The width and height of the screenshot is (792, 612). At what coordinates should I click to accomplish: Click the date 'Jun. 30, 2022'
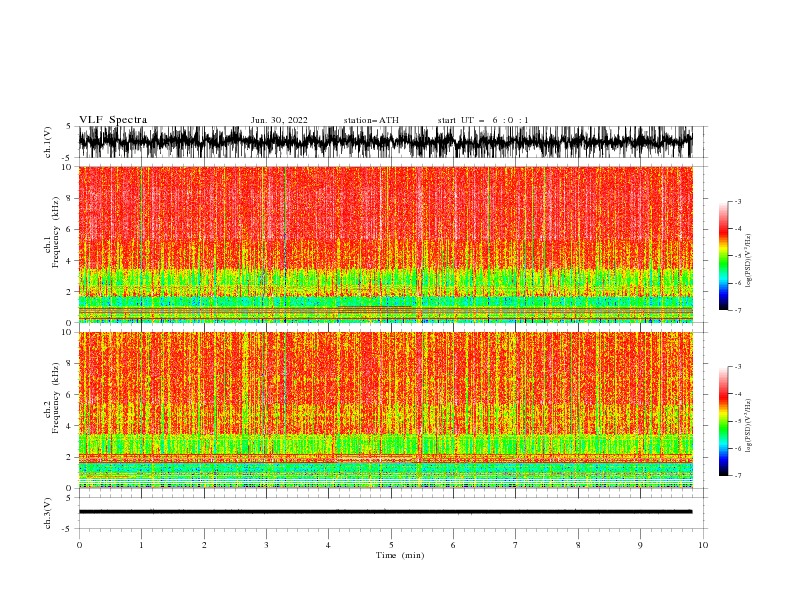[x=279, y=120]
